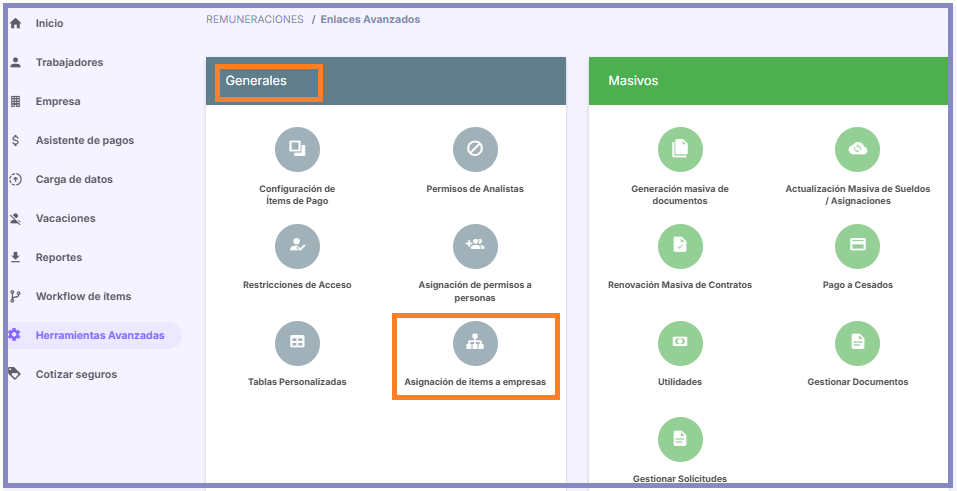The image size is (957, 491).
Task: Open Configuración de Ítems de Pago icon
Action: (297, 150)
